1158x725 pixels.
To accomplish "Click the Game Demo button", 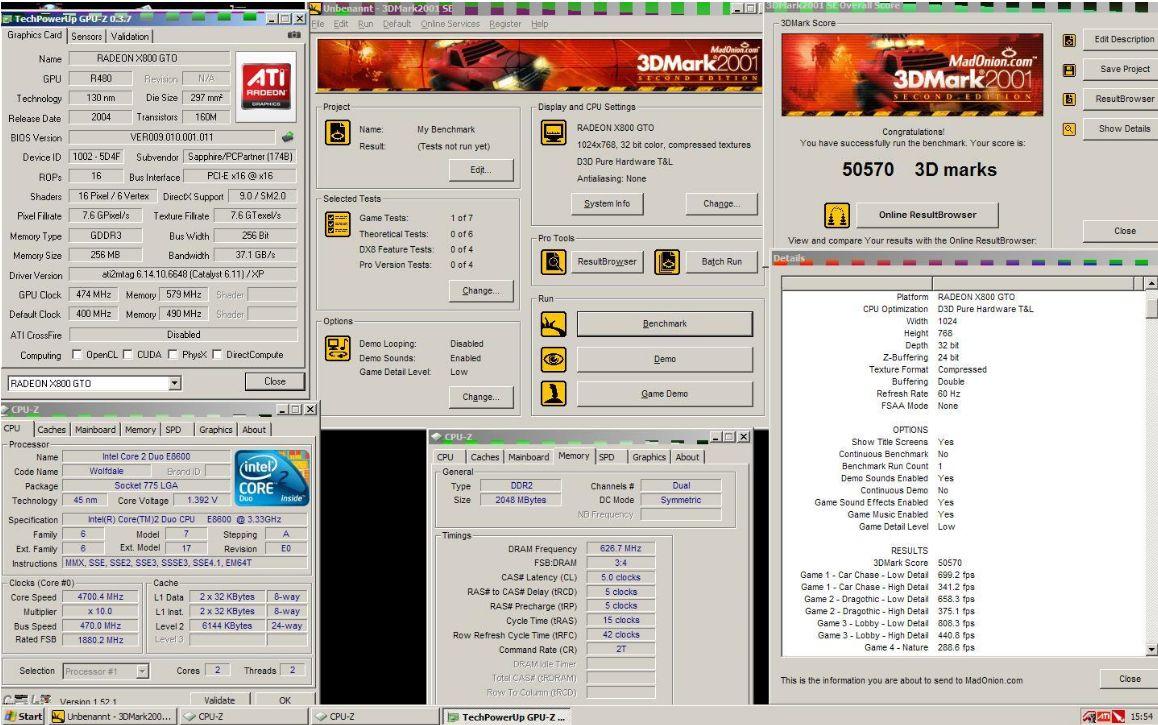I will pos(665,394).
